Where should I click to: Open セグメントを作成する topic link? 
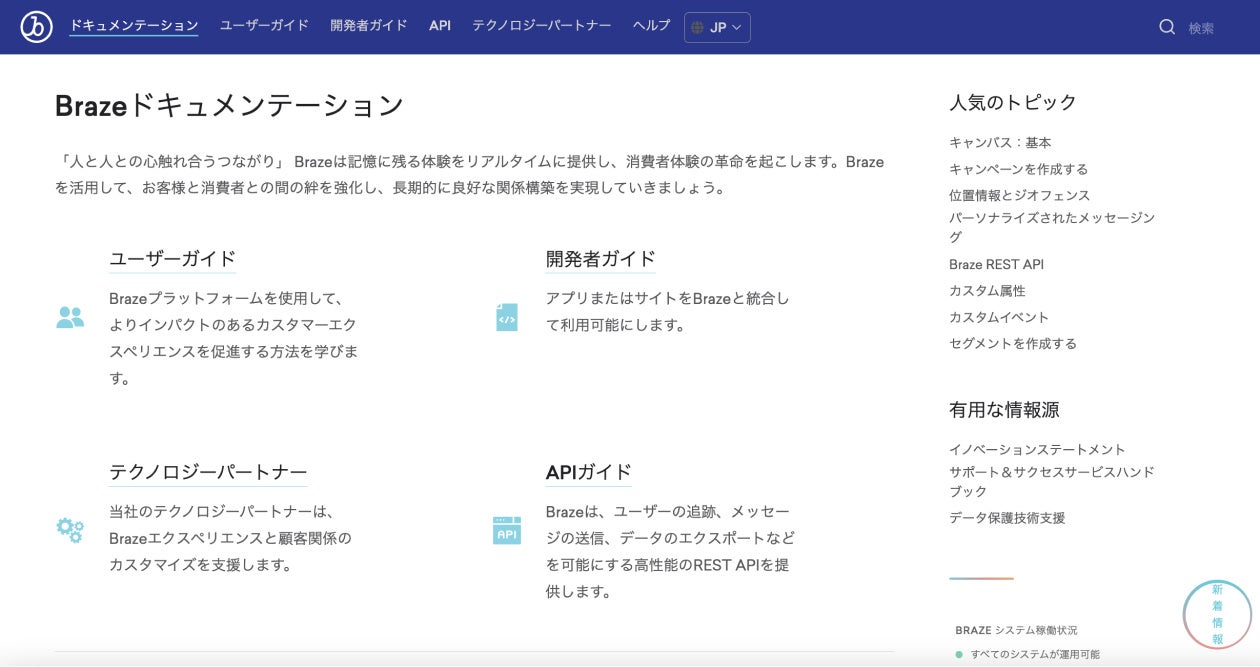(x=1013, y=343)
